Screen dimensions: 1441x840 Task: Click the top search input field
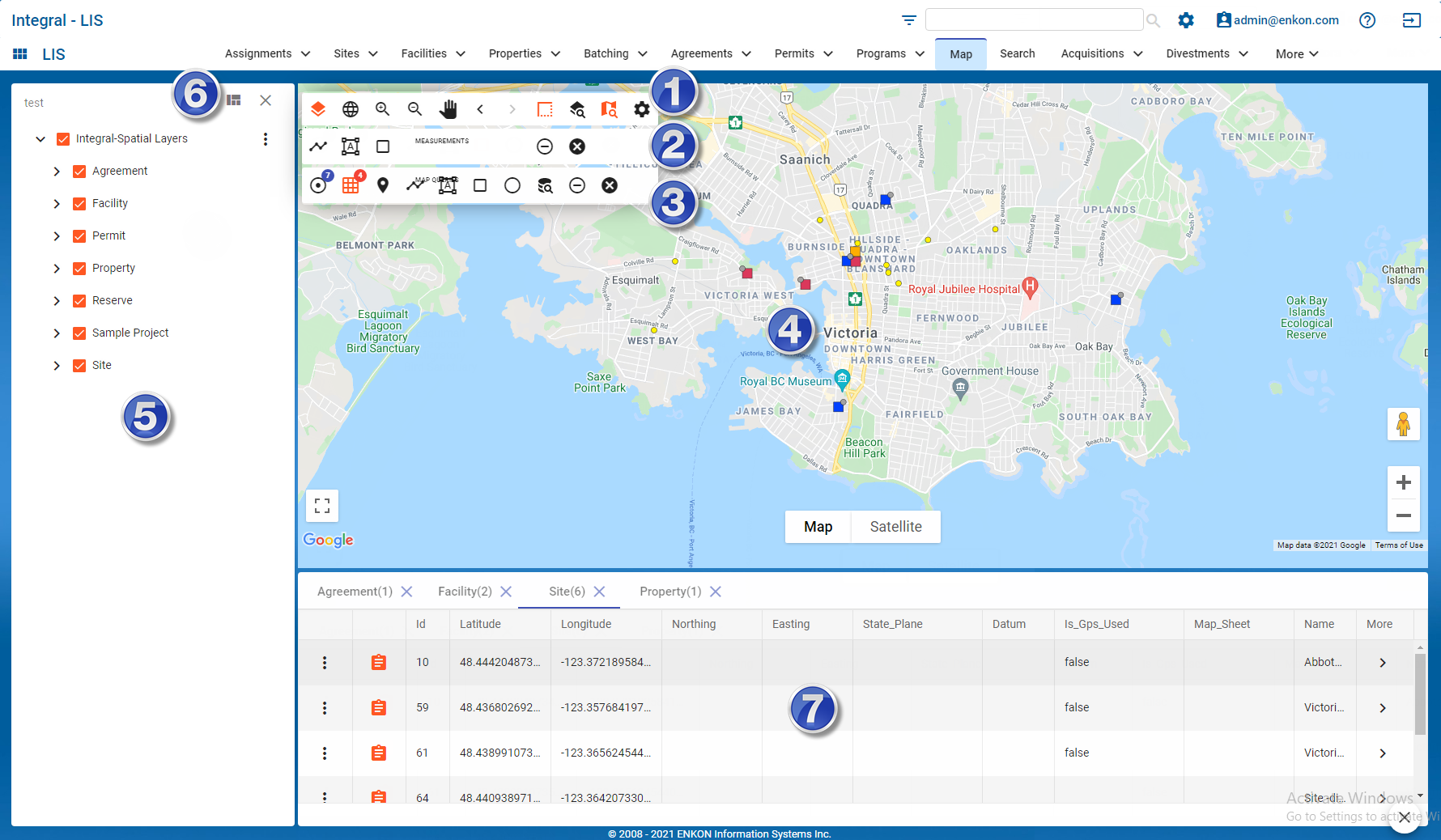[1033, 20]
